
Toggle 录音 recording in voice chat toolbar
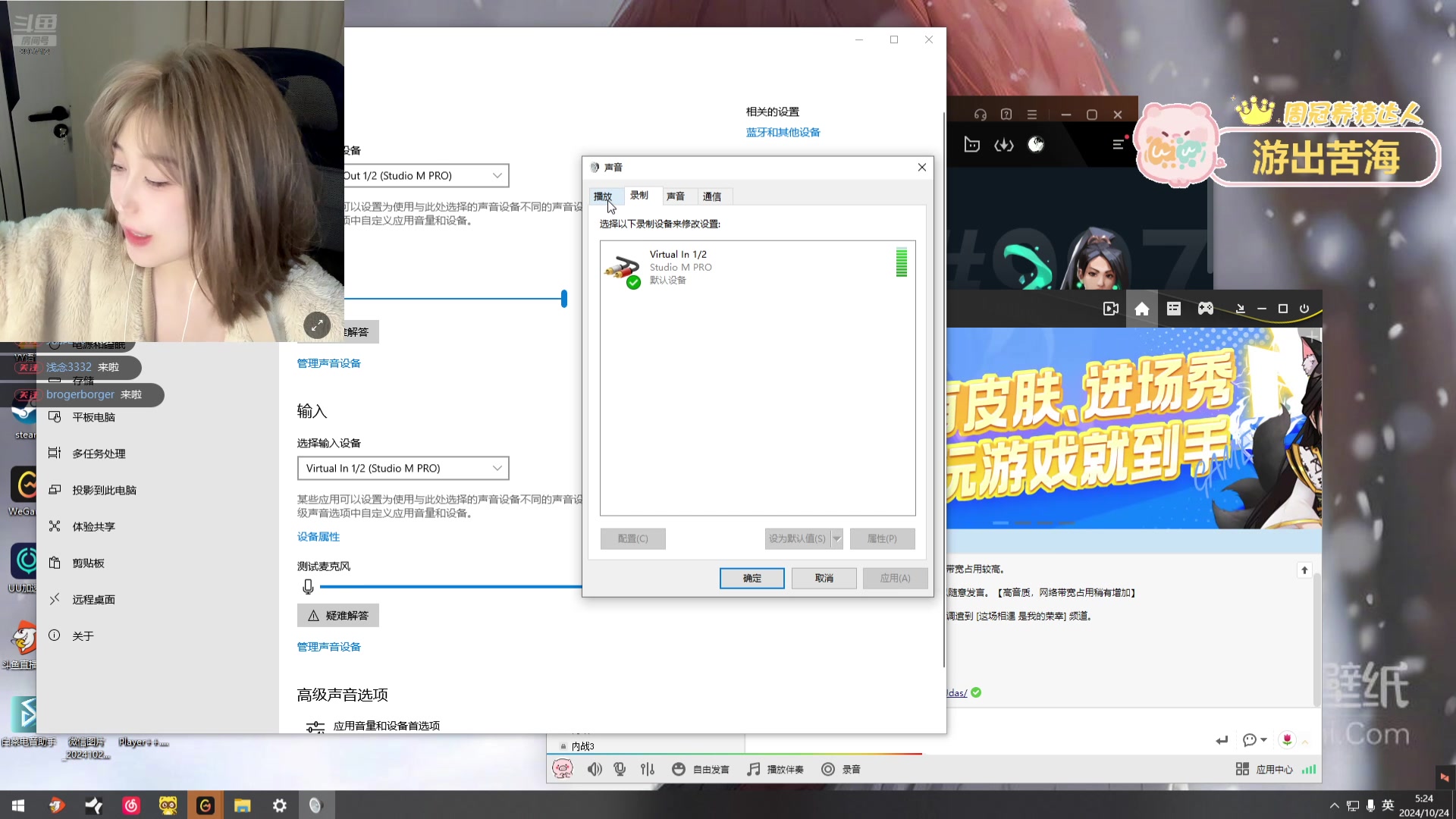tap(841, 769)
